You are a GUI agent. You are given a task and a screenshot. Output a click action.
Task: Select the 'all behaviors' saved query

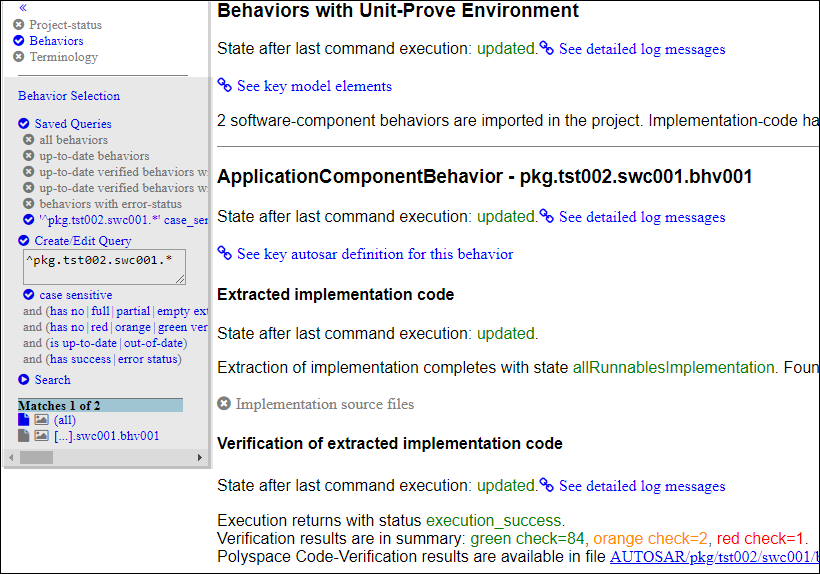73,140
